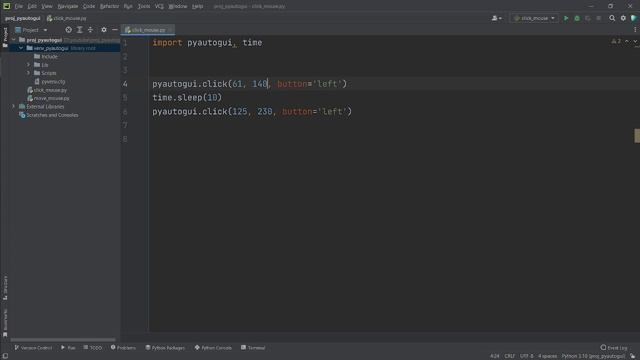
Task: Open the Help menu
Action: click(198, 6)
